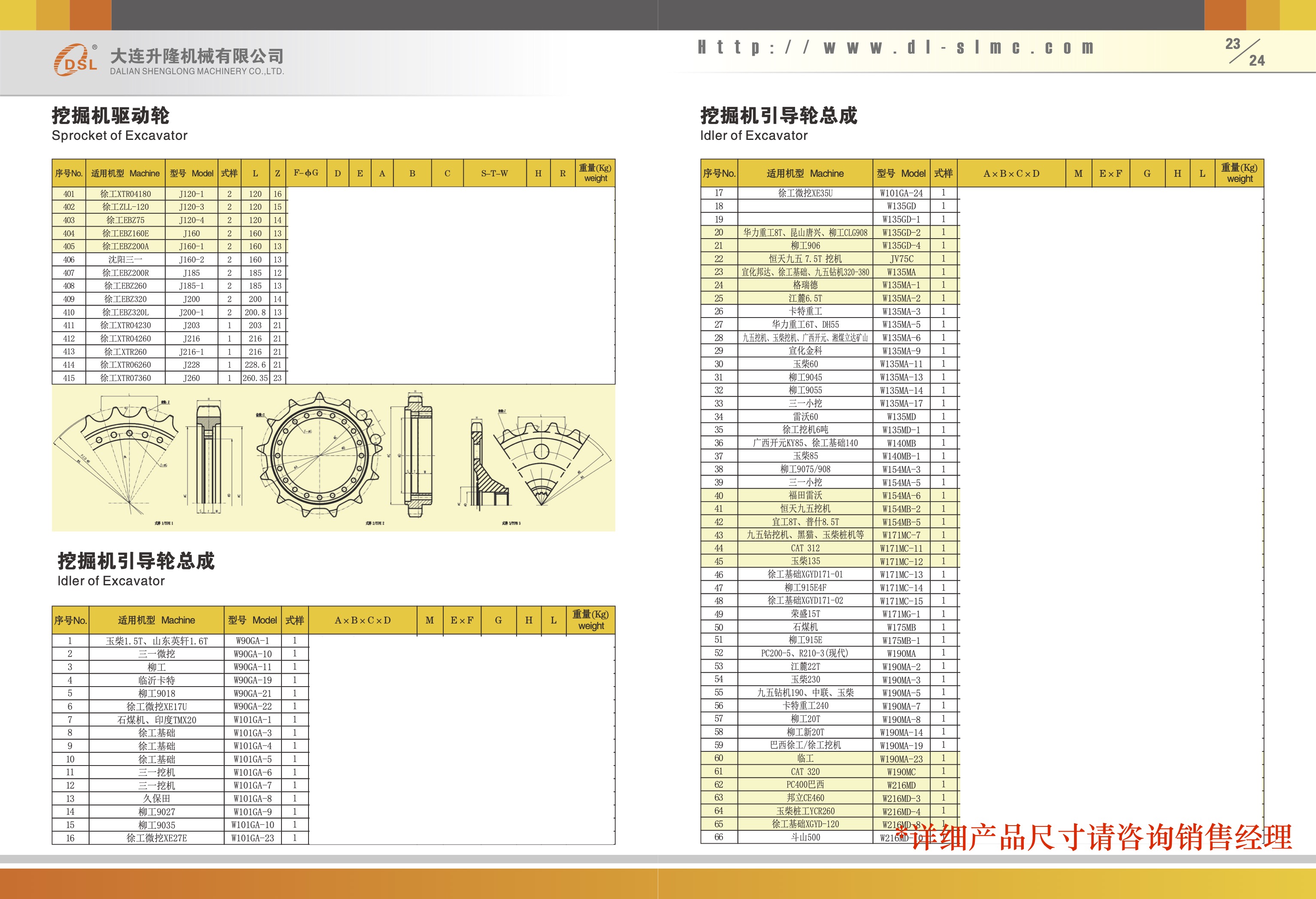The height and width of the screenshot is (899, 1316).
Task: Select idler model W140MB-1
Action: click(901, 456)
